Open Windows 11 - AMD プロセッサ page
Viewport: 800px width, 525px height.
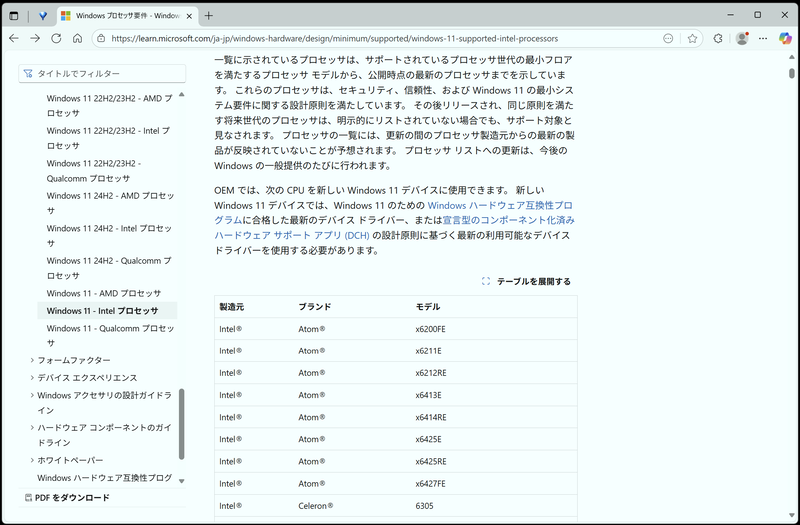coord(104,293)
